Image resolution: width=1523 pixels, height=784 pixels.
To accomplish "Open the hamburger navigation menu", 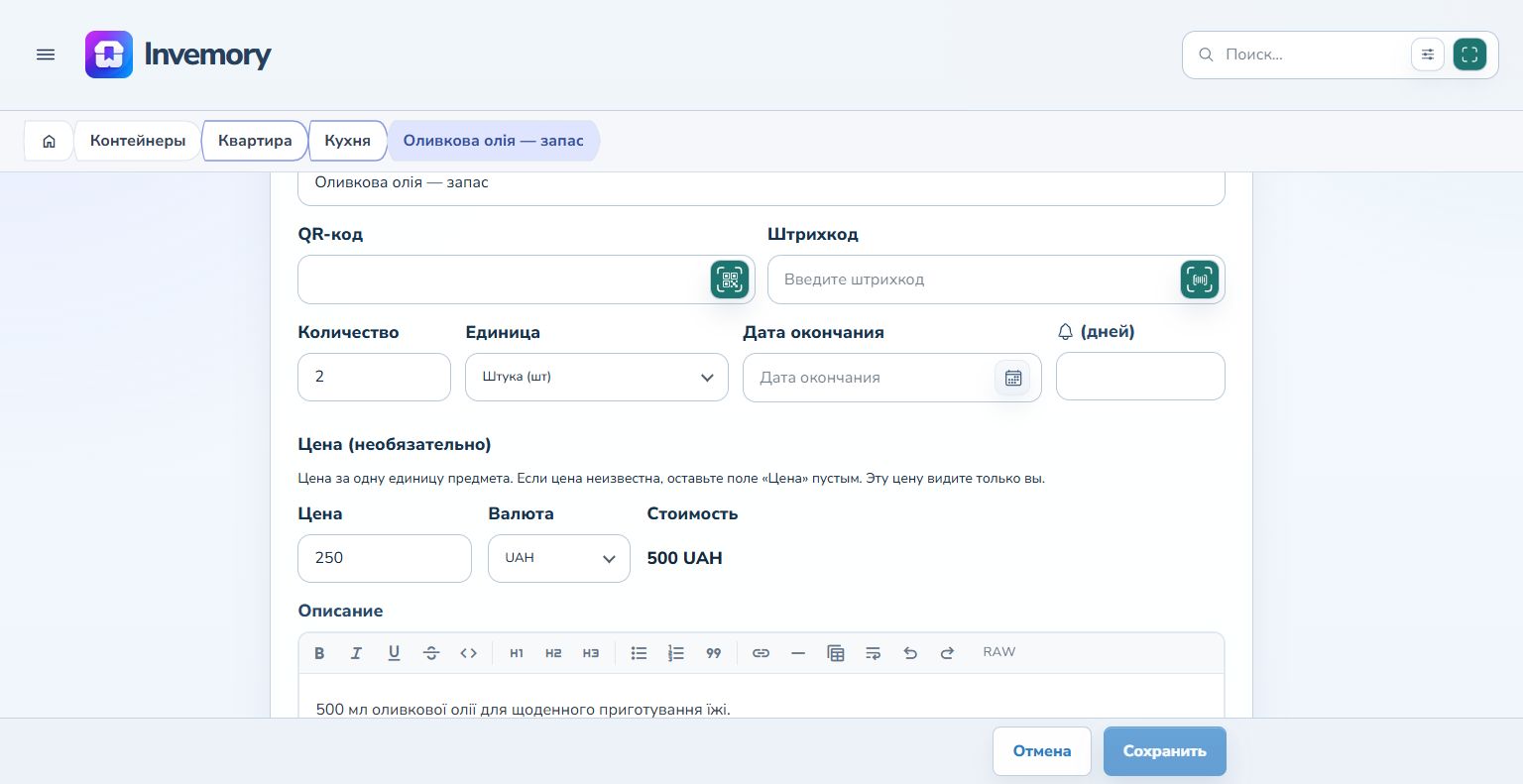I will tap(46, 55).
